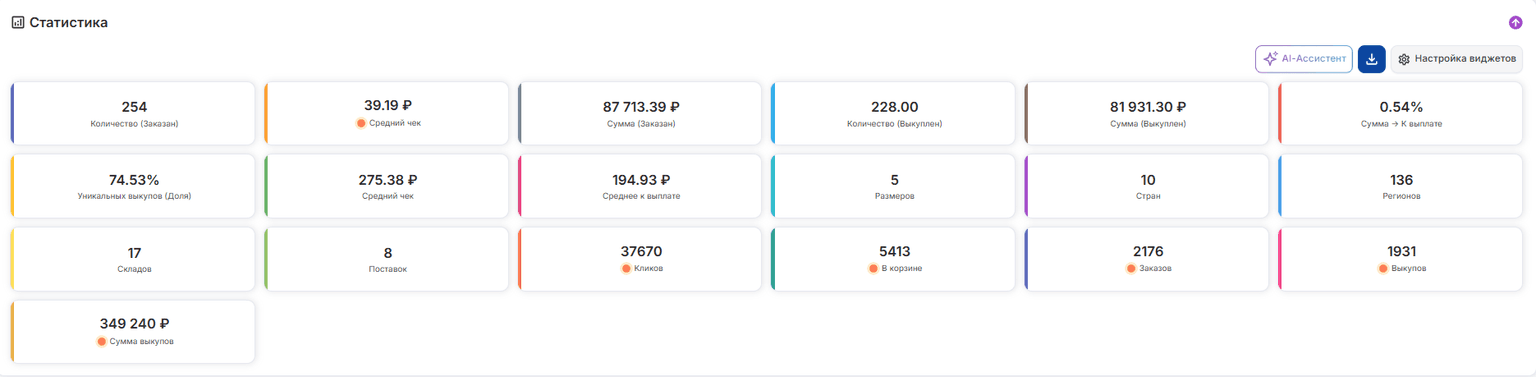Click orange dot beside Заказов label
1536x377 pixels.
click(1131, 269)
